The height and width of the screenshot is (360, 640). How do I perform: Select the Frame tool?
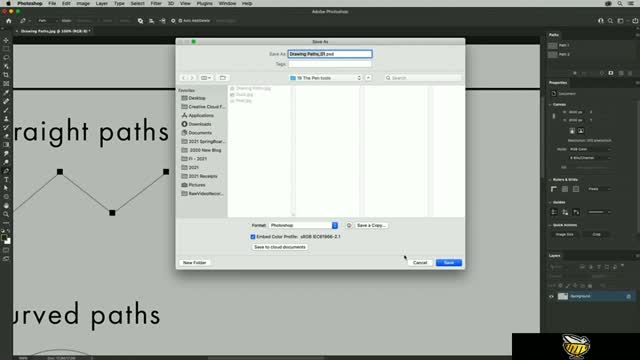(6, 84)
